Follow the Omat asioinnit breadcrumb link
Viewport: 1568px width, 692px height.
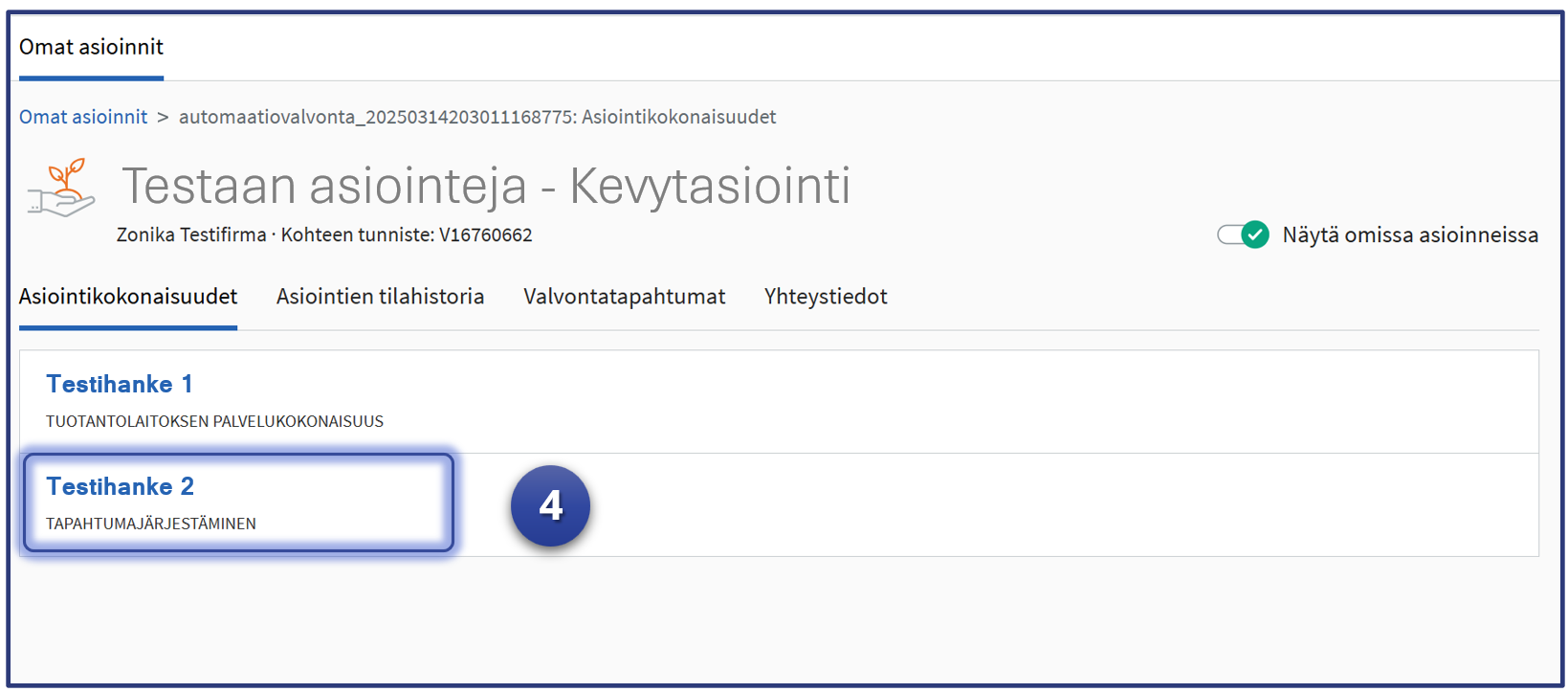pyautogui.click(x=83, y=117)
